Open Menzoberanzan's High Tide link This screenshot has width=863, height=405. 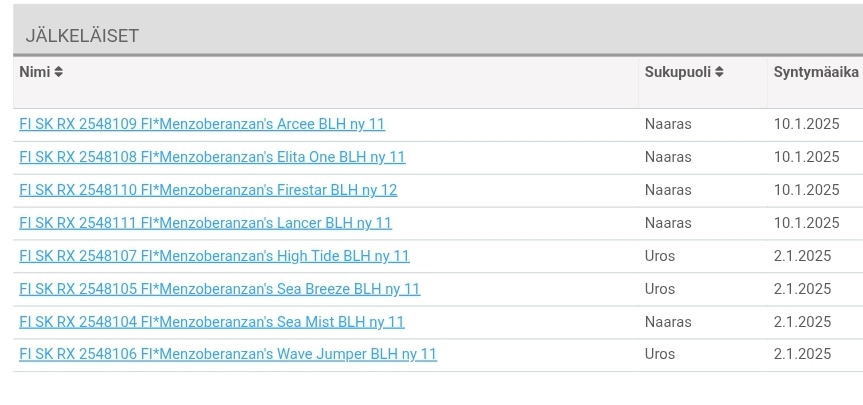tap(214, 256)
